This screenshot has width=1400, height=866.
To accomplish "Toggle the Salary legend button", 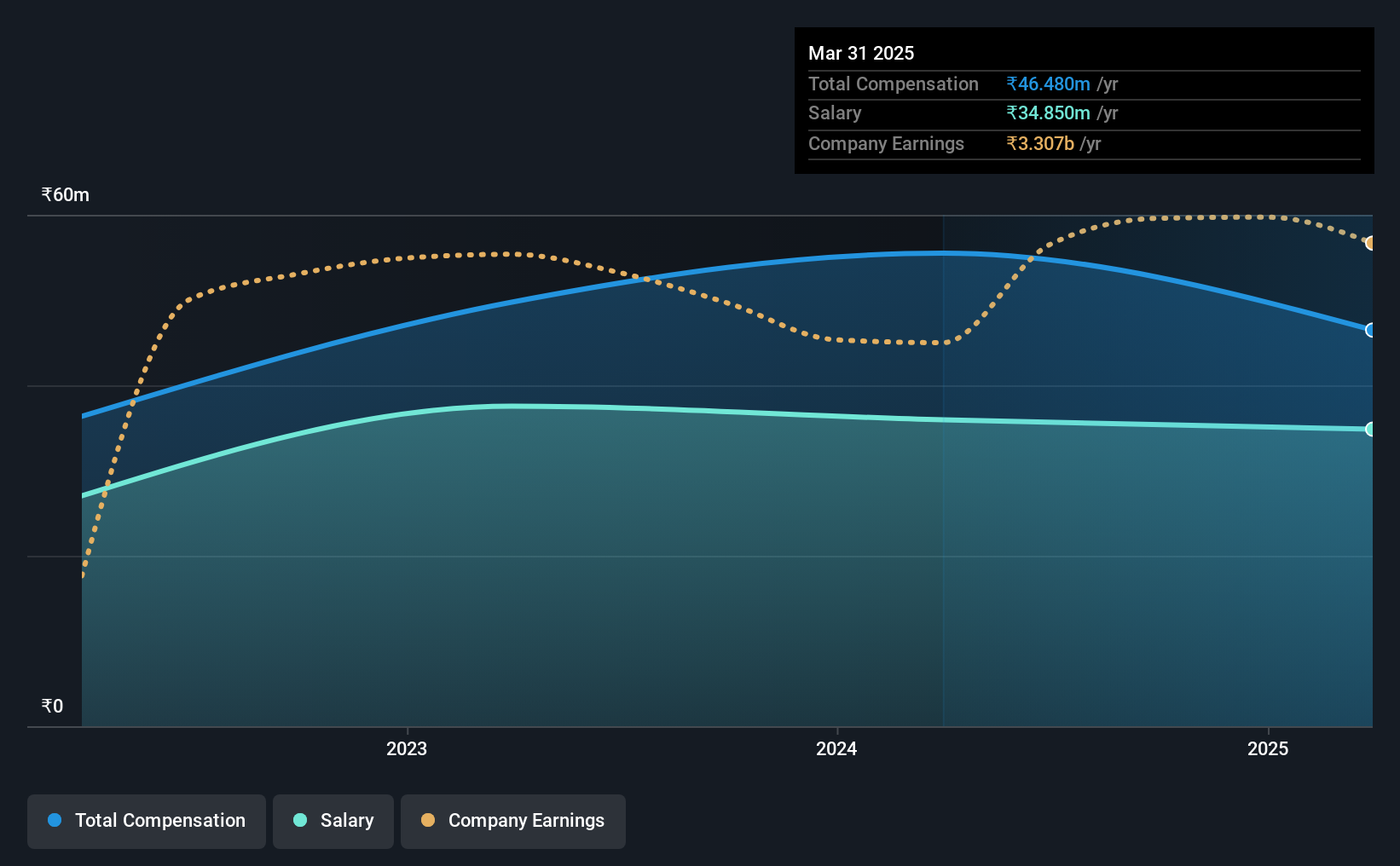I will (x=333, y=821).
